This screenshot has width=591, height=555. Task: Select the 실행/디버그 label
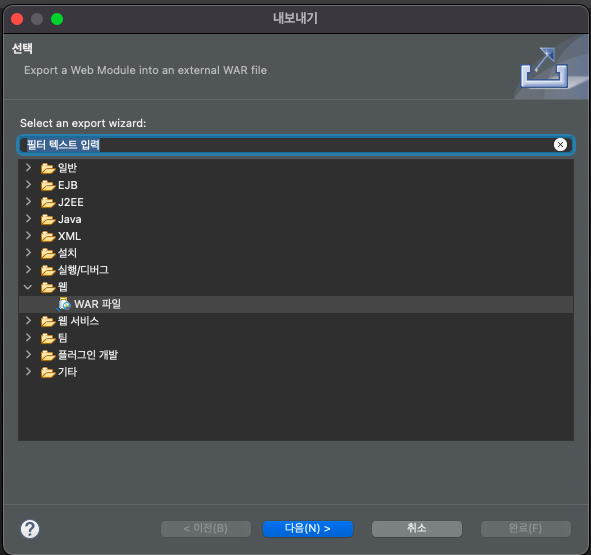(83, 270)
